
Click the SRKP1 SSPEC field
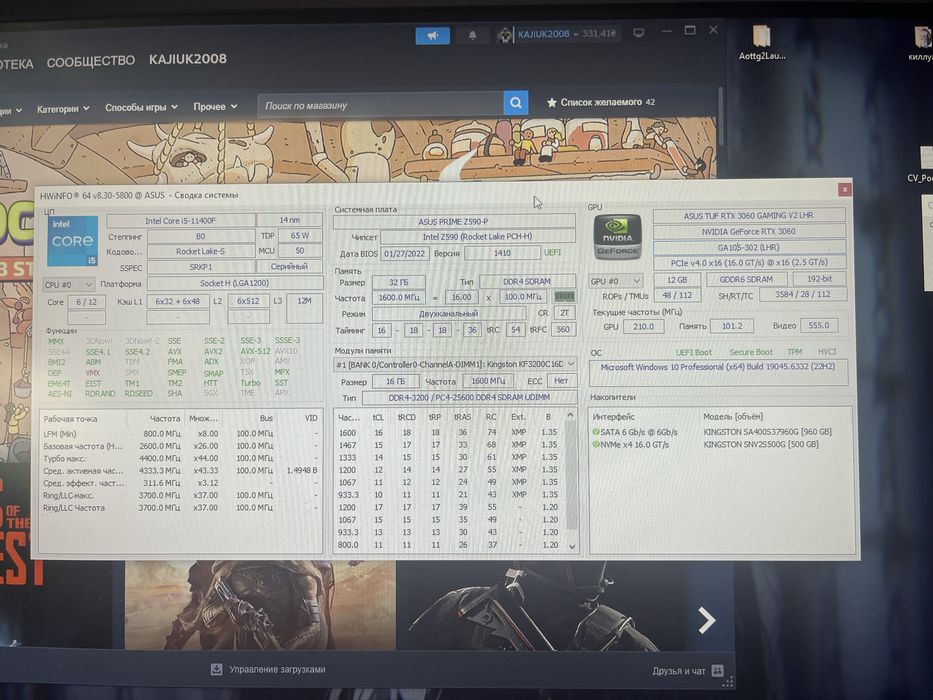pos(201,267)
